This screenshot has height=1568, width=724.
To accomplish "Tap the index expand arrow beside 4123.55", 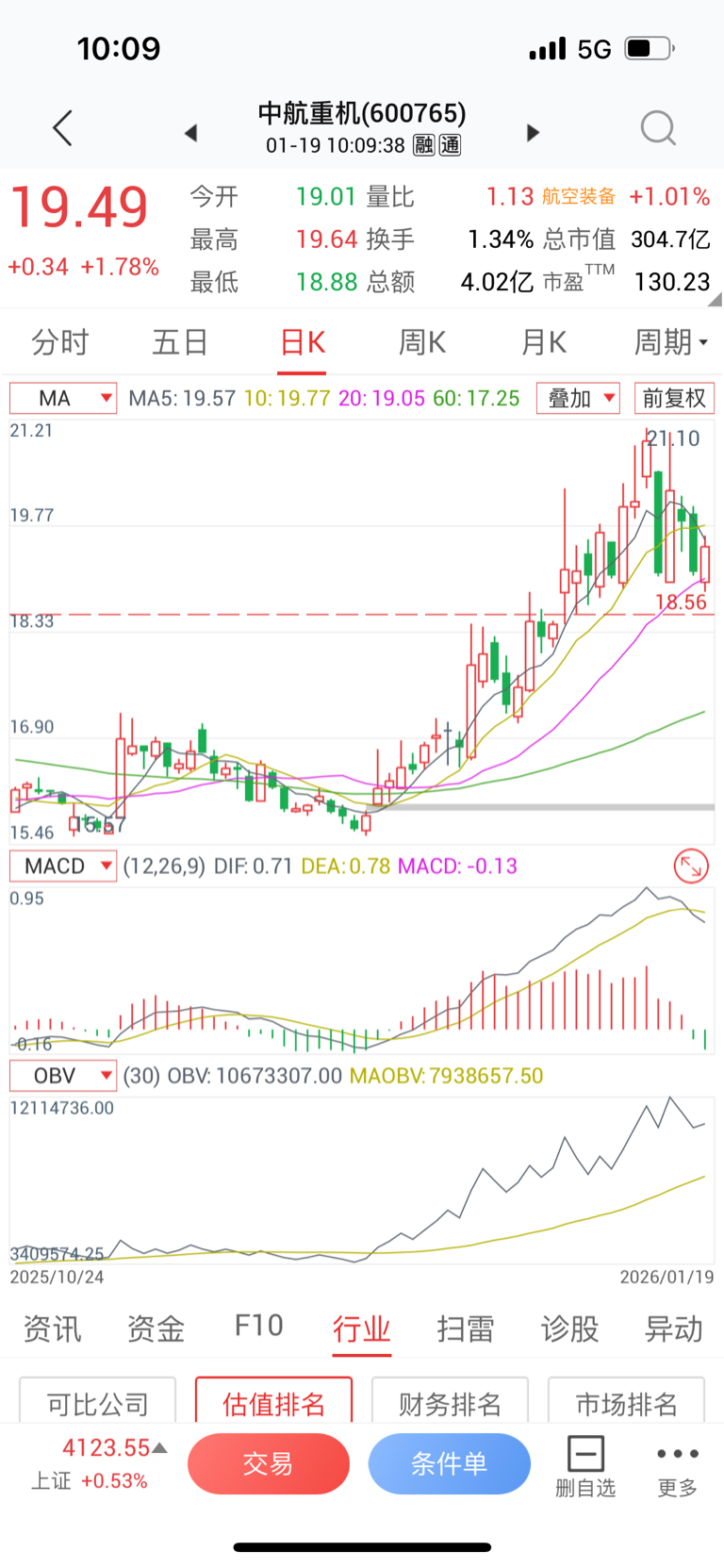I will [160, 1447].
